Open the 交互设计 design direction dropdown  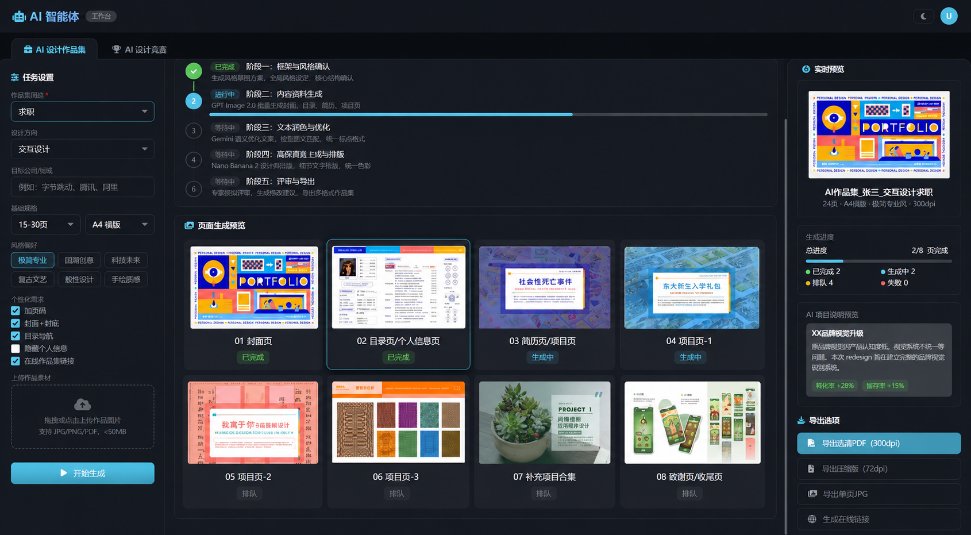[82, 149]
